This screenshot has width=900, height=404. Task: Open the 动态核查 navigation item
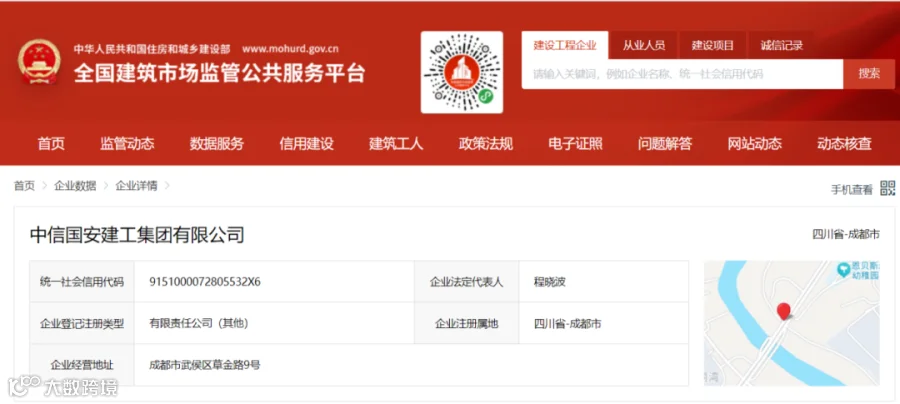[x=844, y=143]
